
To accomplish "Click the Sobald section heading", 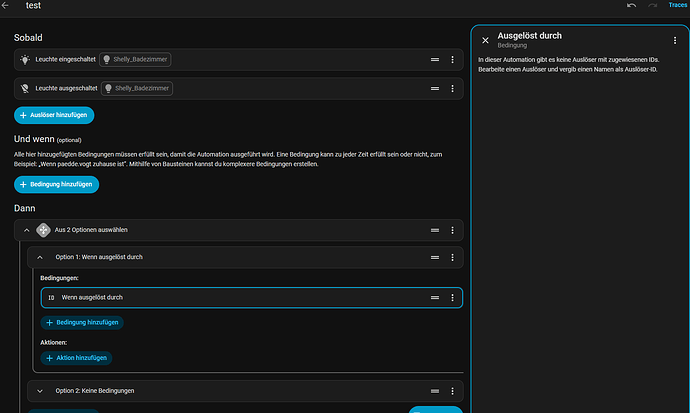I will click(28, 38).
